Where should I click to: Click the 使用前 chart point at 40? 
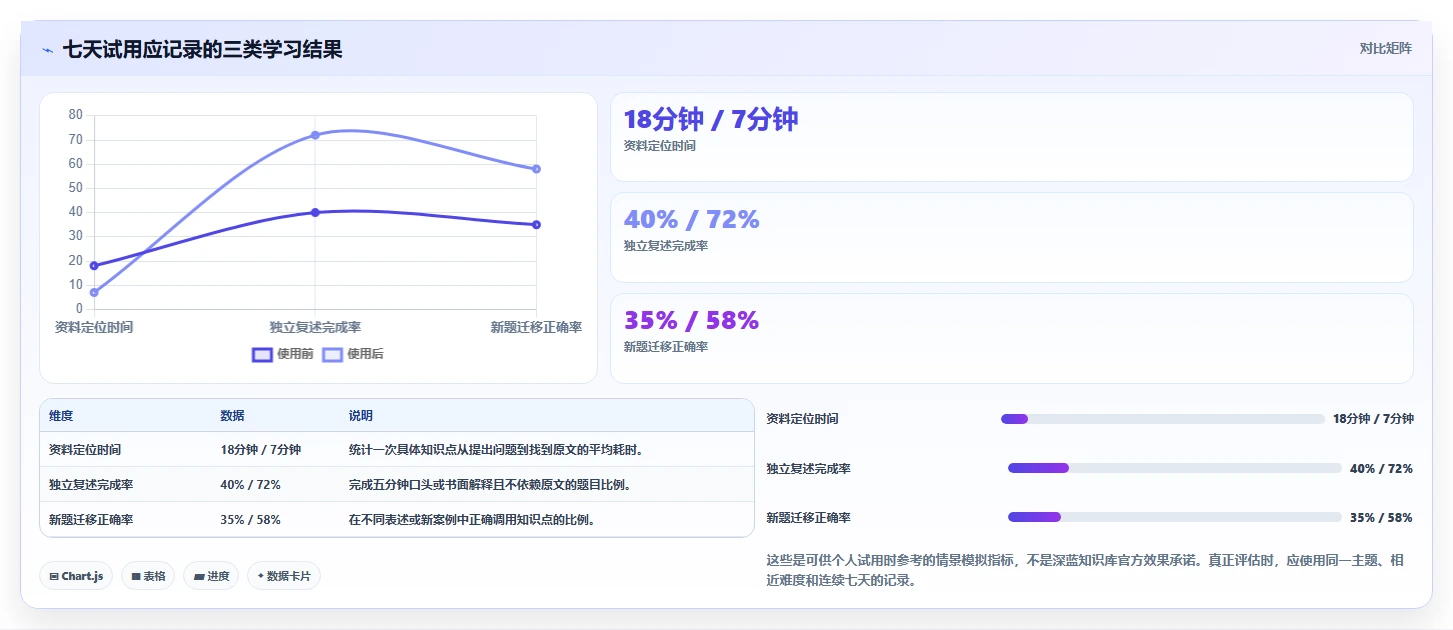pos(315,212)
